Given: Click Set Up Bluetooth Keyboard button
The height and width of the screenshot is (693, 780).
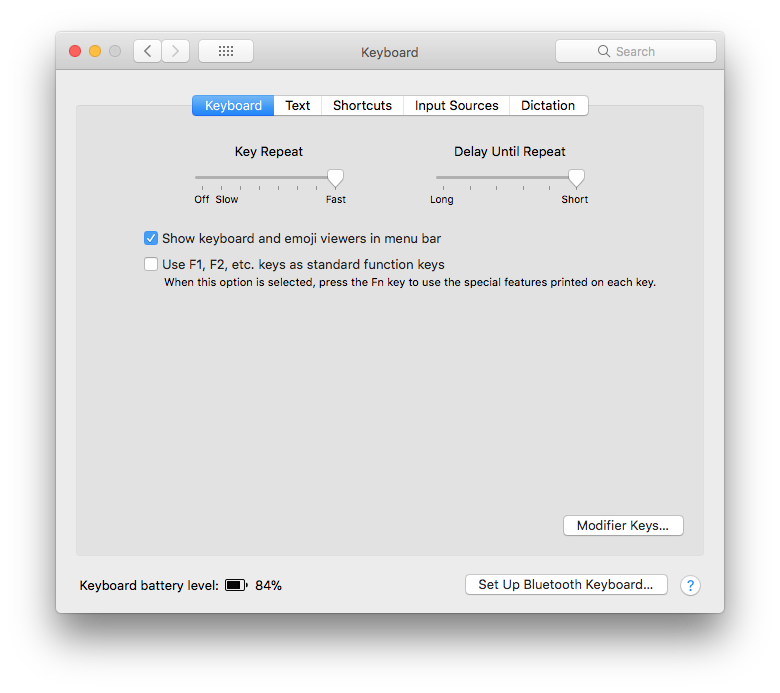Looking at the screenshot, I should (566, 585).
